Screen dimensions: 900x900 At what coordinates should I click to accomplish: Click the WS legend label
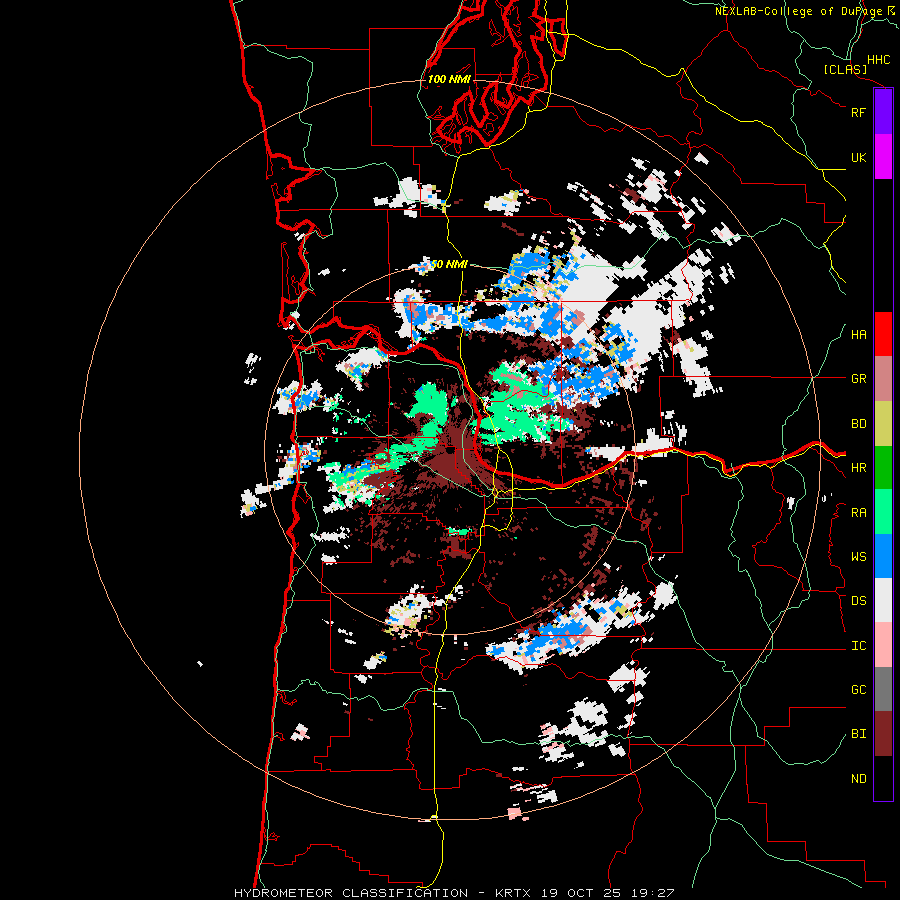858,557
